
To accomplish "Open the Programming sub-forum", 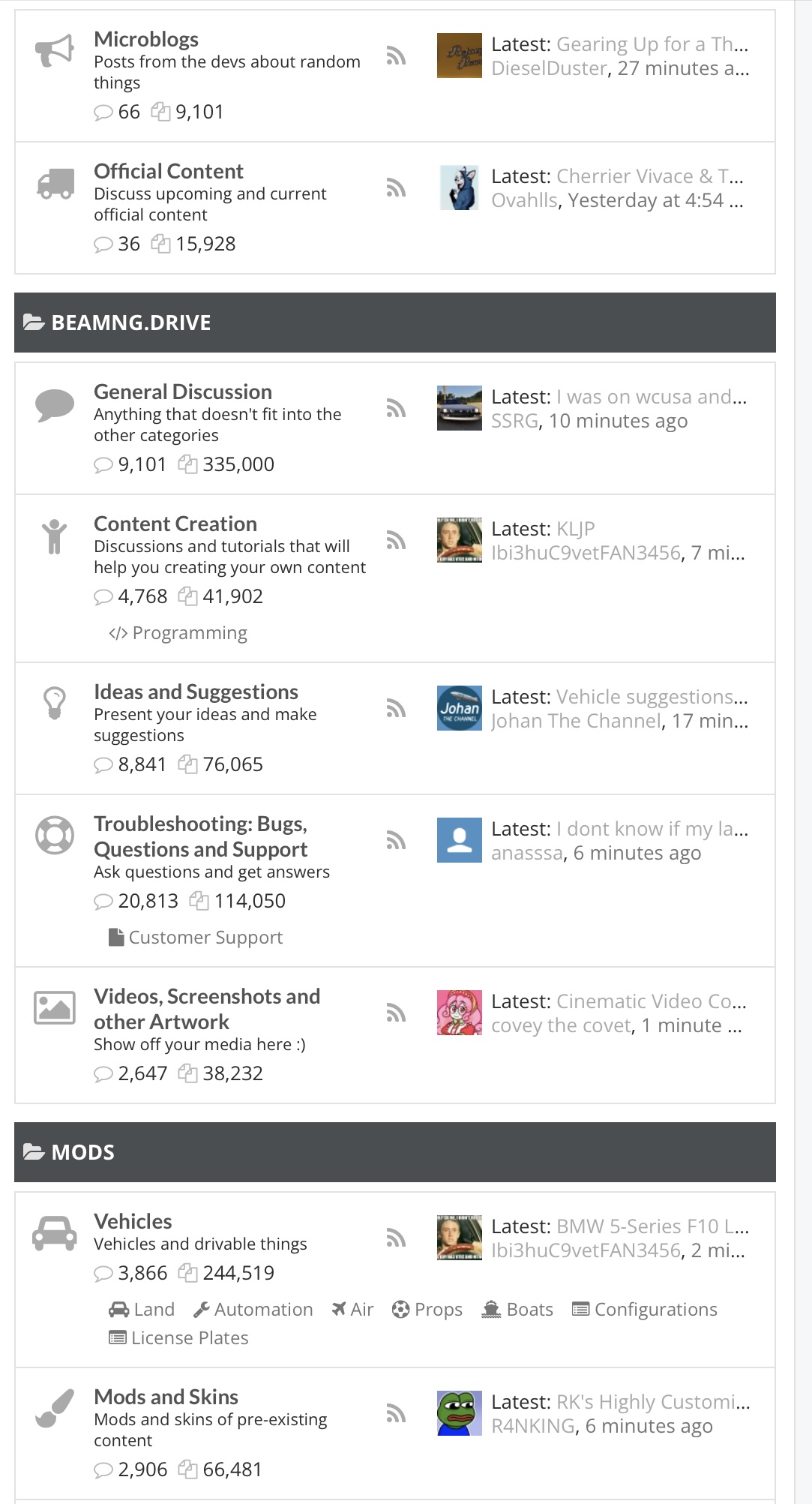I will point(178,633).
